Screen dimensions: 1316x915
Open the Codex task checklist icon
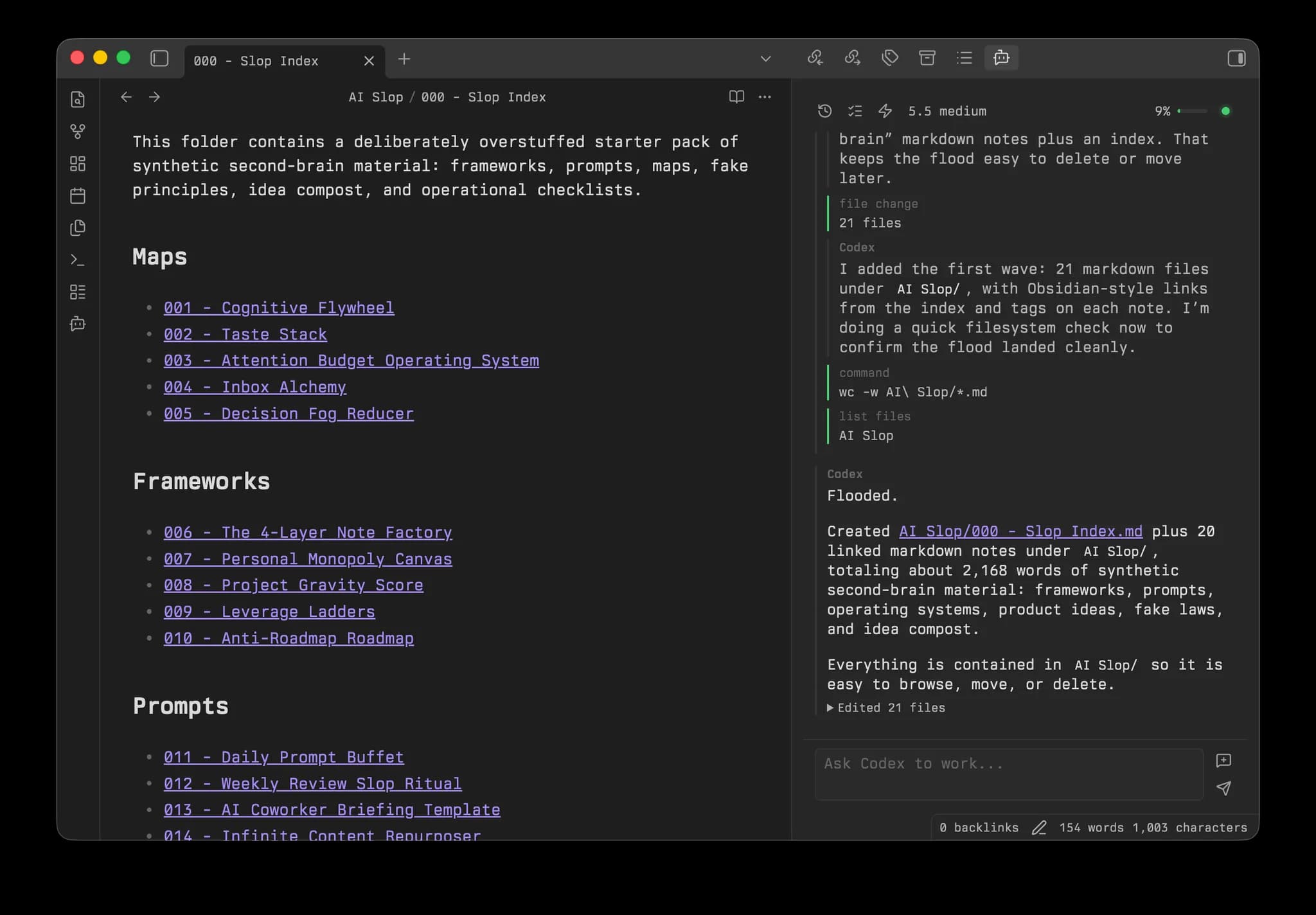(855, 111)
